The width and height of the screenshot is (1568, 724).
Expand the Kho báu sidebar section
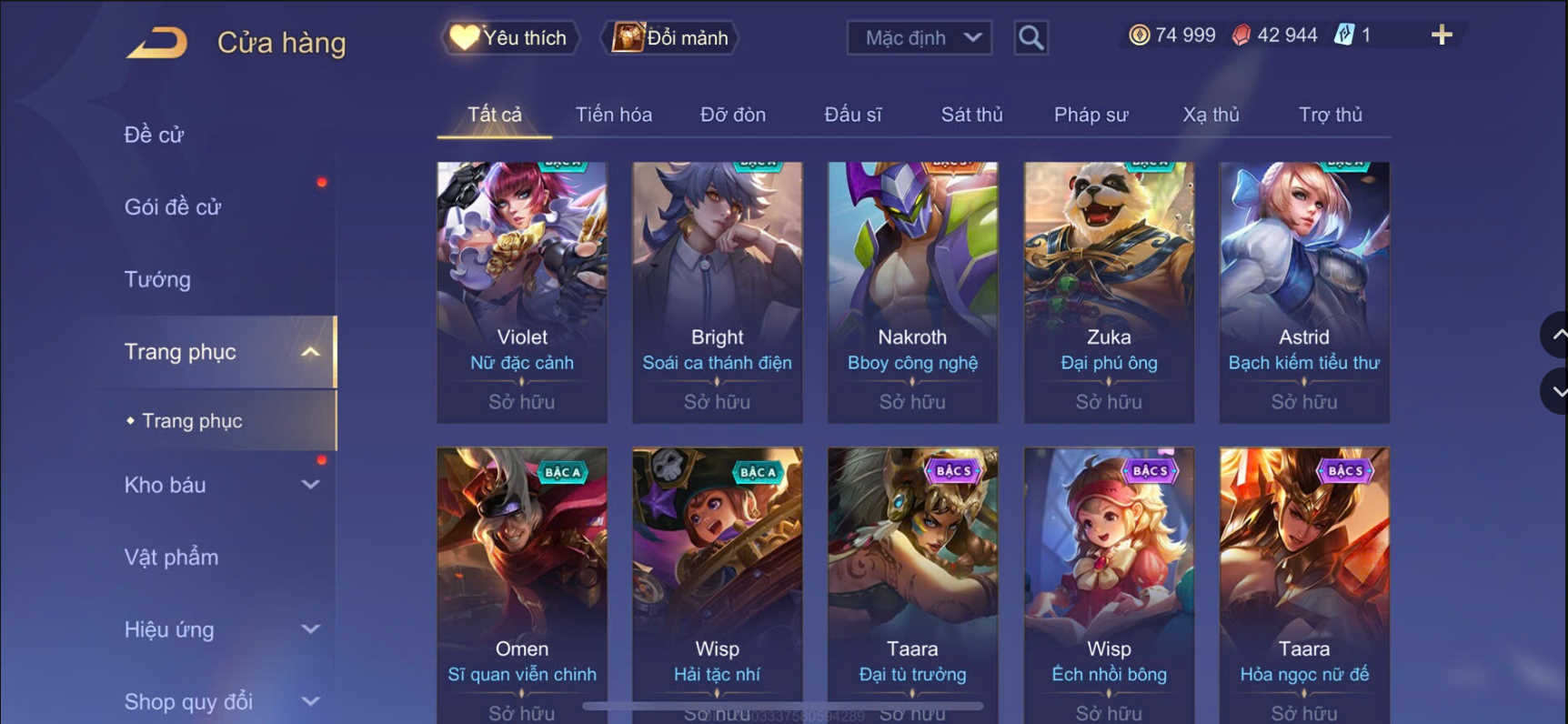point(310,485)
